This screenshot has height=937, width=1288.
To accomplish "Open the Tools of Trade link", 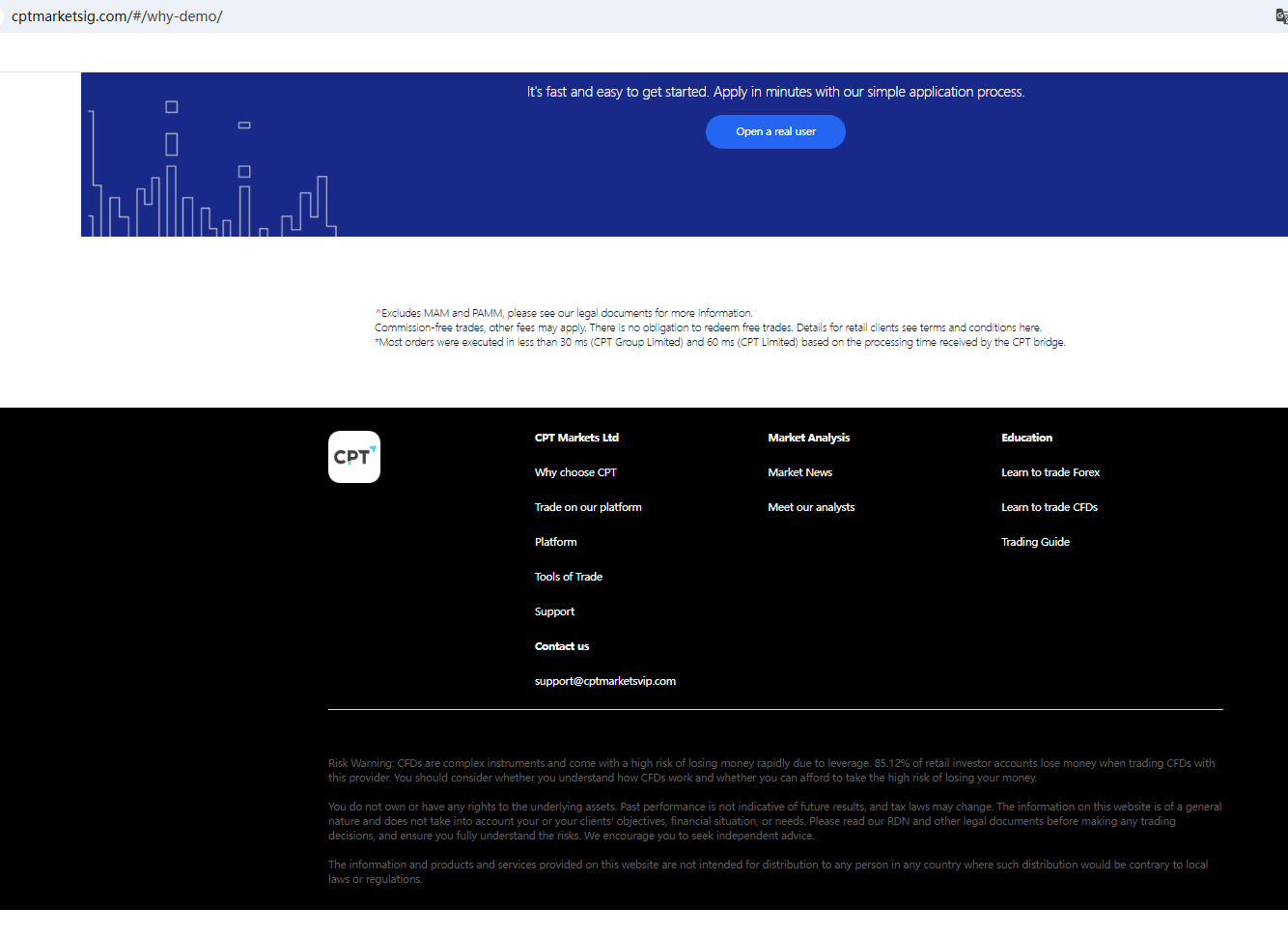I will point(569,577).
